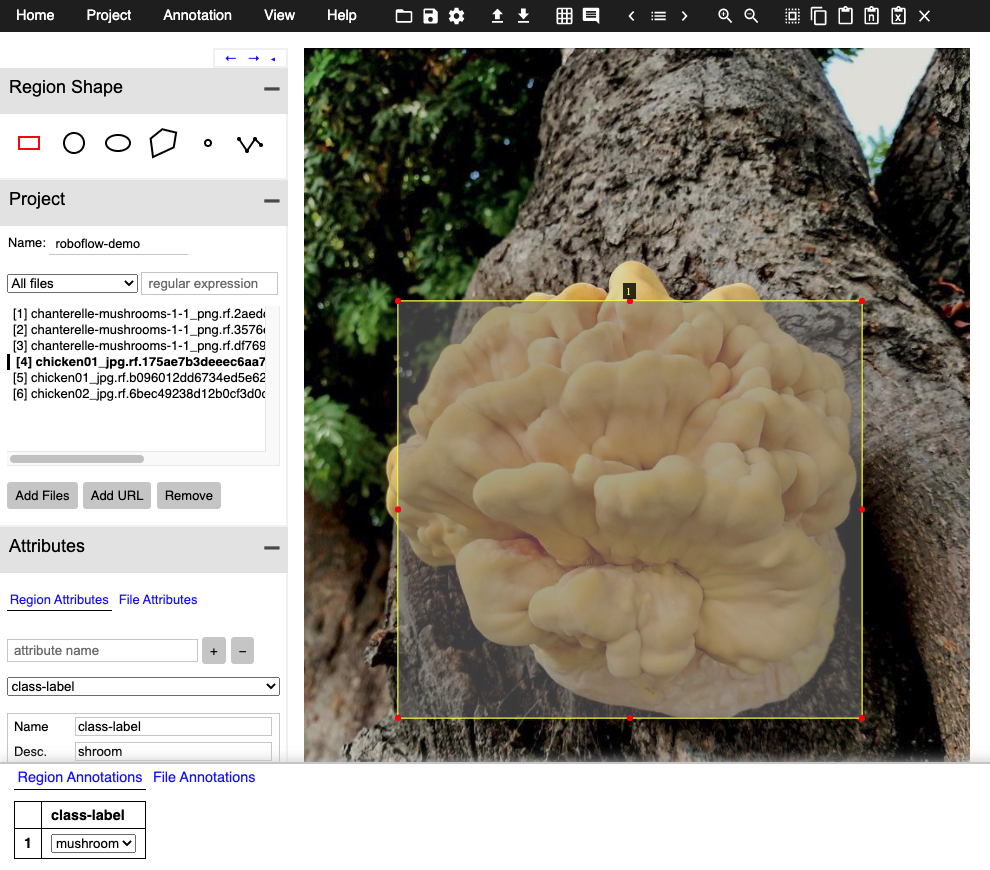The image size is (990, 870).
Task: Select the ellipse region shape tool
Action: tap(117, 143)
